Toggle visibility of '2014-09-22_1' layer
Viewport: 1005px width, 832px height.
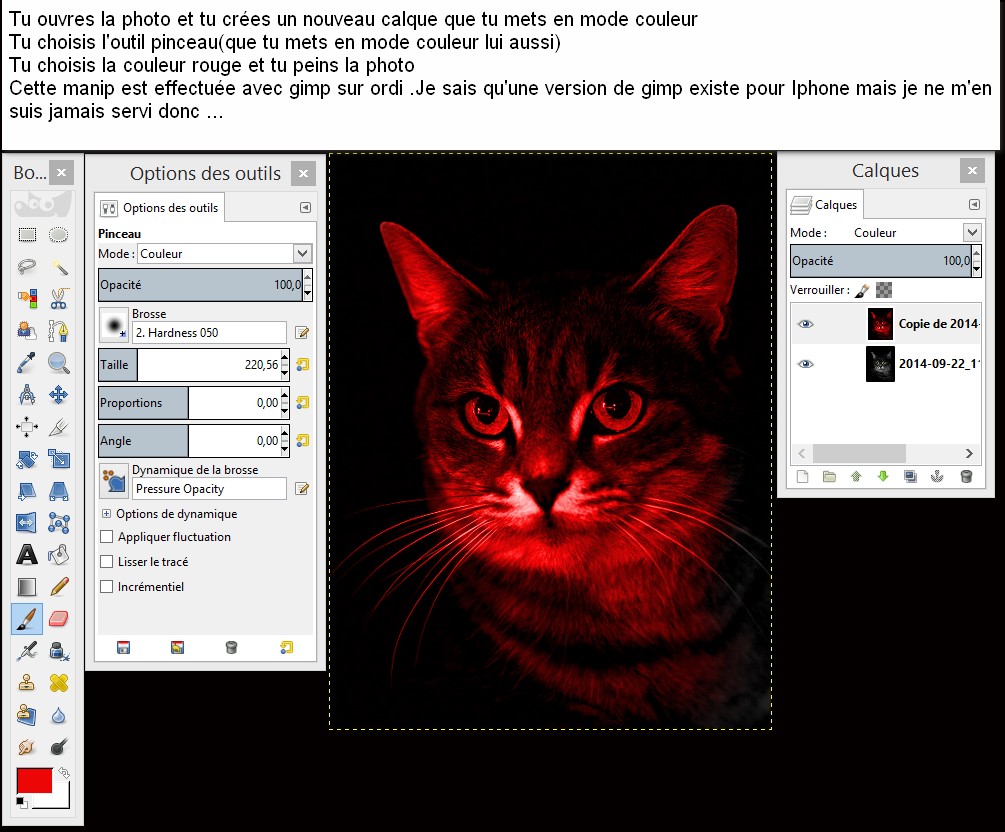tap(806, 363)
